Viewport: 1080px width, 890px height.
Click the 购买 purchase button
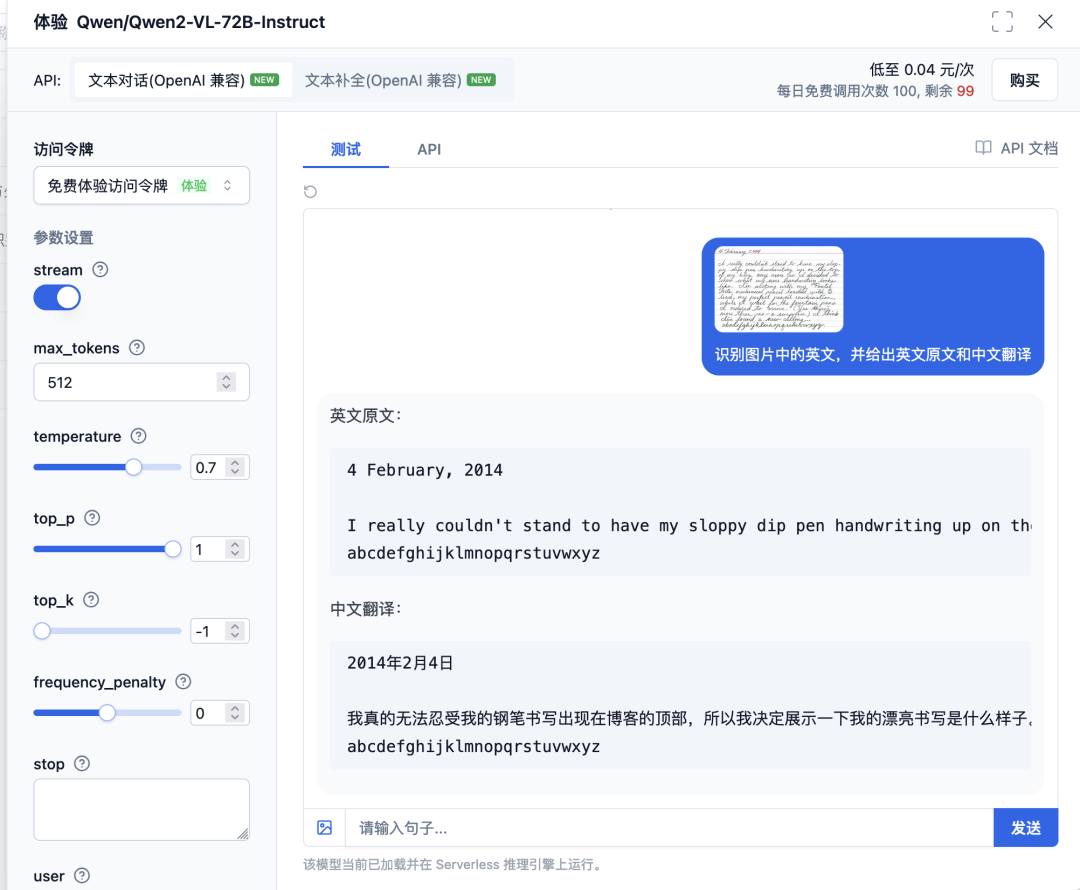click(1024, 80)
